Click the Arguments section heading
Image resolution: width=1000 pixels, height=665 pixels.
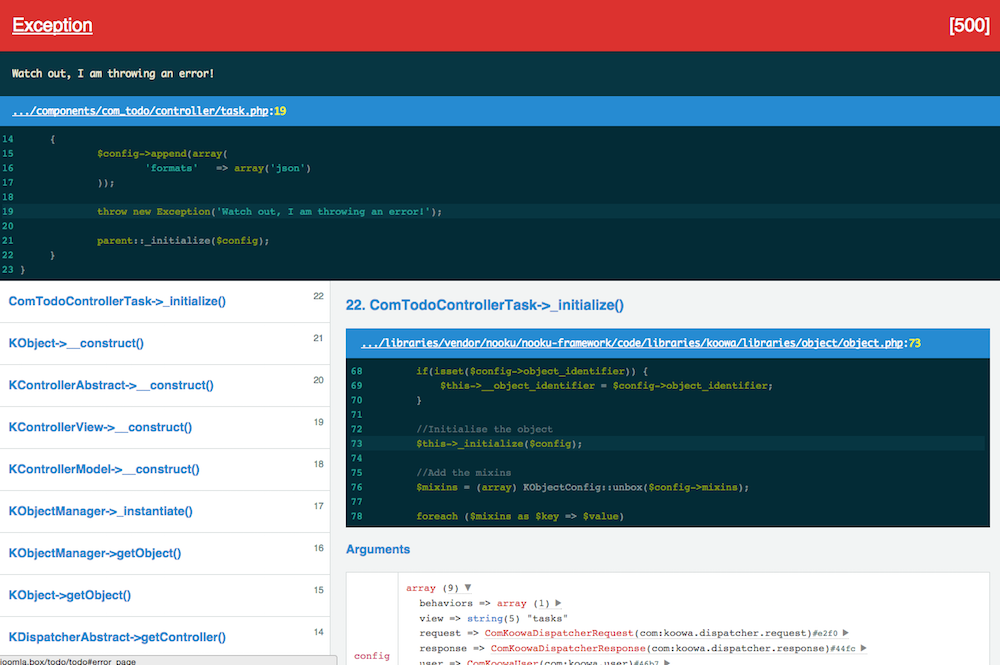click(378, 550)
